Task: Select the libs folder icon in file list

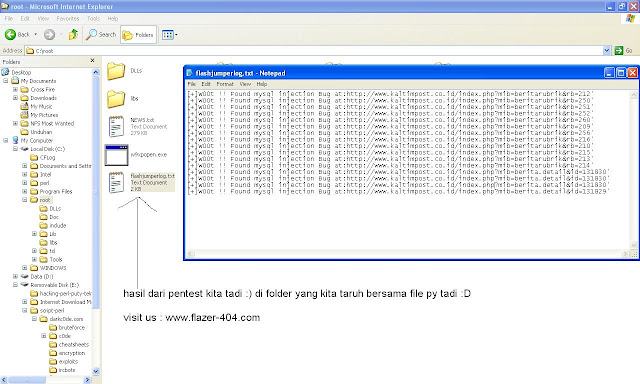Action: tap(116, 99)
